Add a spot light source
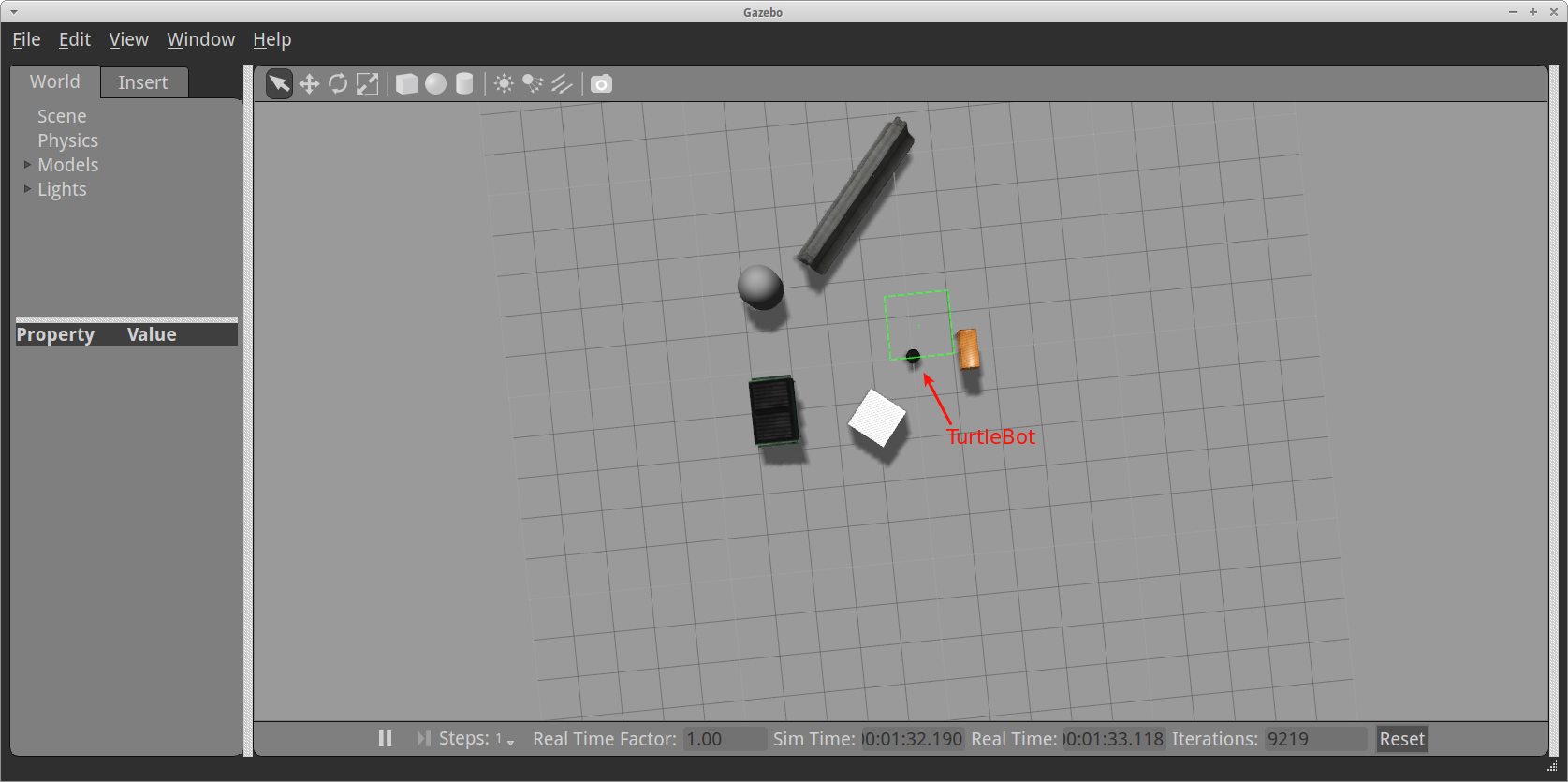 [533, 84]
